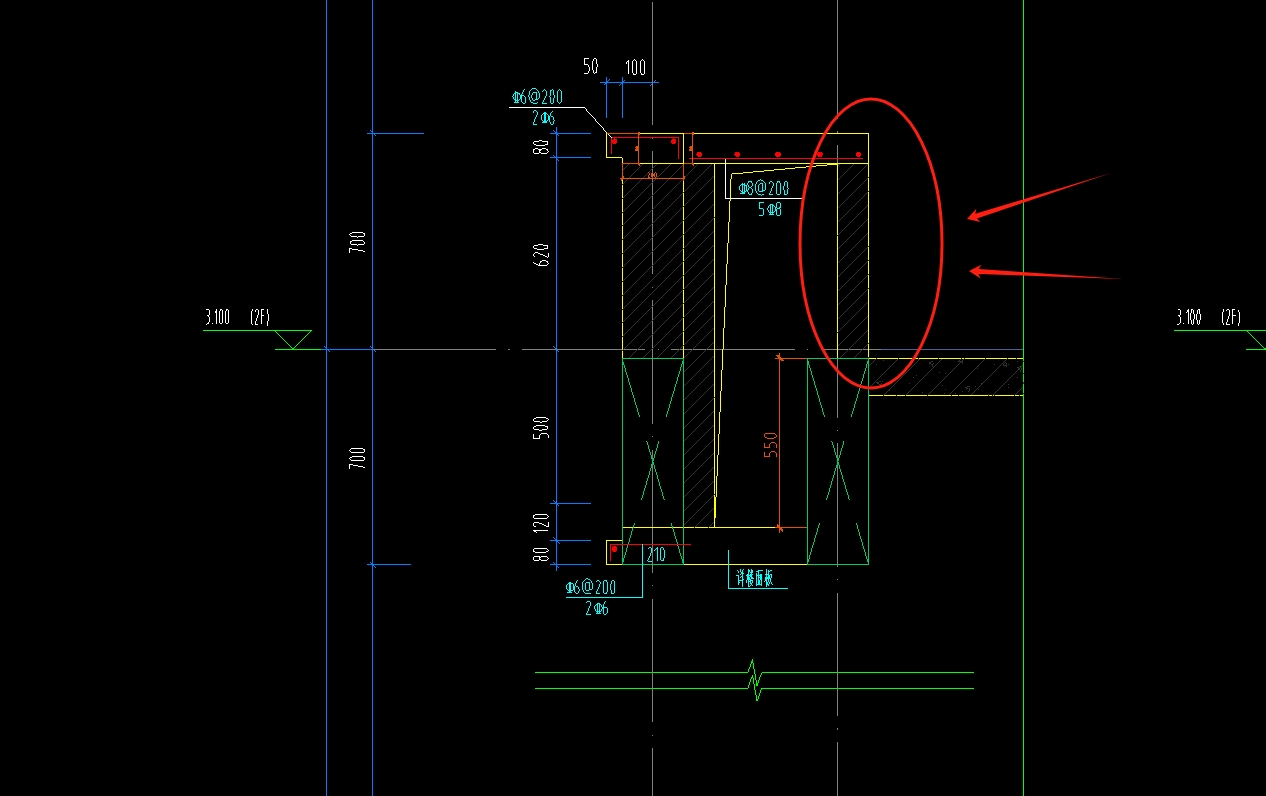Select the 5Φ8 rebar annotation
This screenshot has height=796, width=1266.
click(x=769, y=210)
